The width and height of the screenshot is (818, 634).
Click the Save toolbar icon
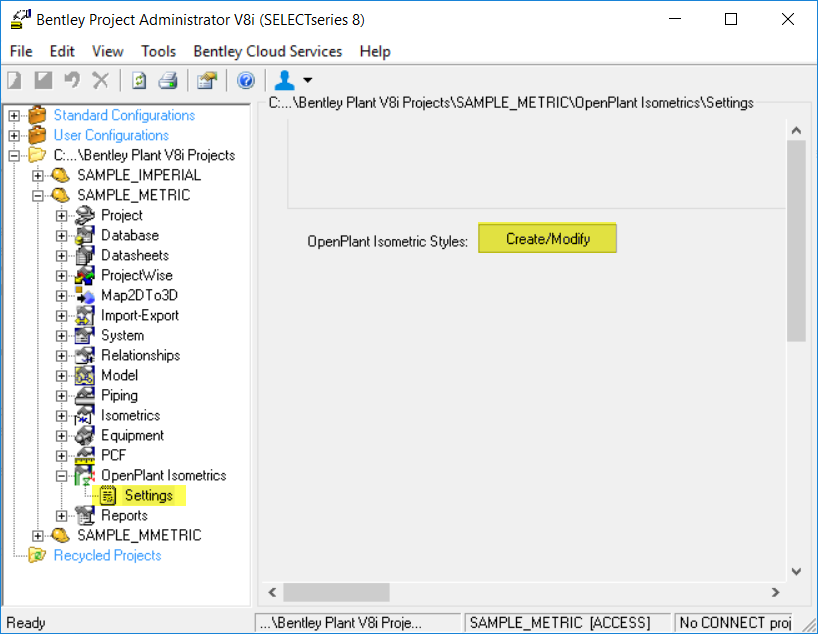click(x=43, y=80)
